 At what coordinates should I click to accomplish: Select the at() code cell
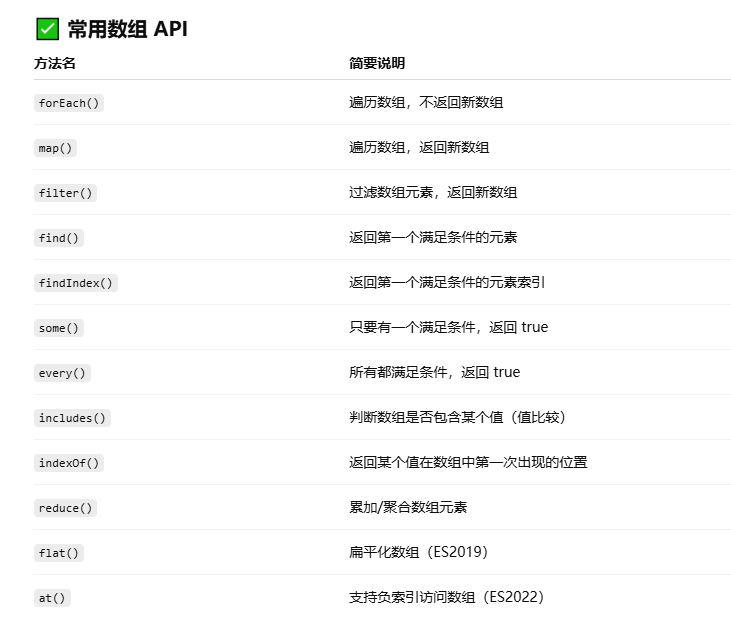(x=52, y=598)
